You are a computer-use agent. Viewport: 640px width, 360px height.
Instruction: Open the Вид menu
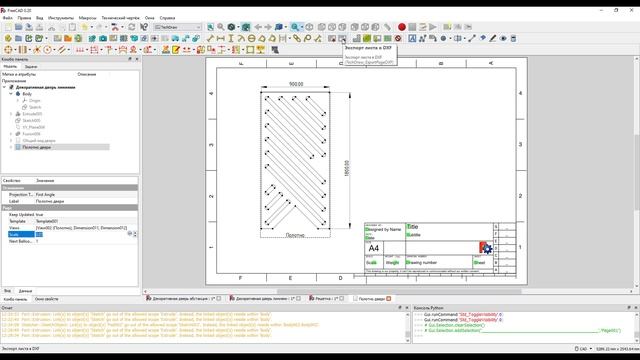coord(40,18)
